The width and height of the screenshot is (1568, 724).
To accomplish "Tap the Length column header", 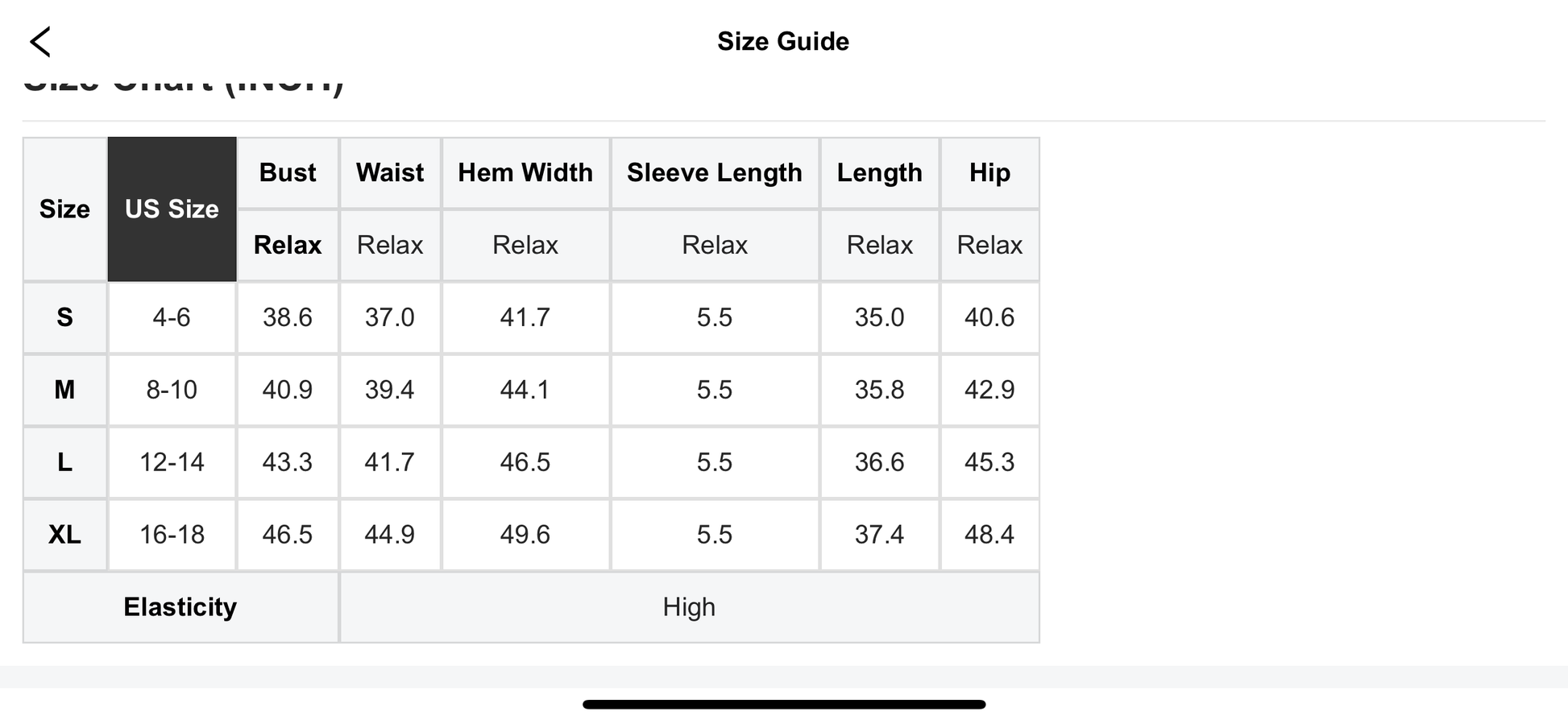I will coord(879,173).
